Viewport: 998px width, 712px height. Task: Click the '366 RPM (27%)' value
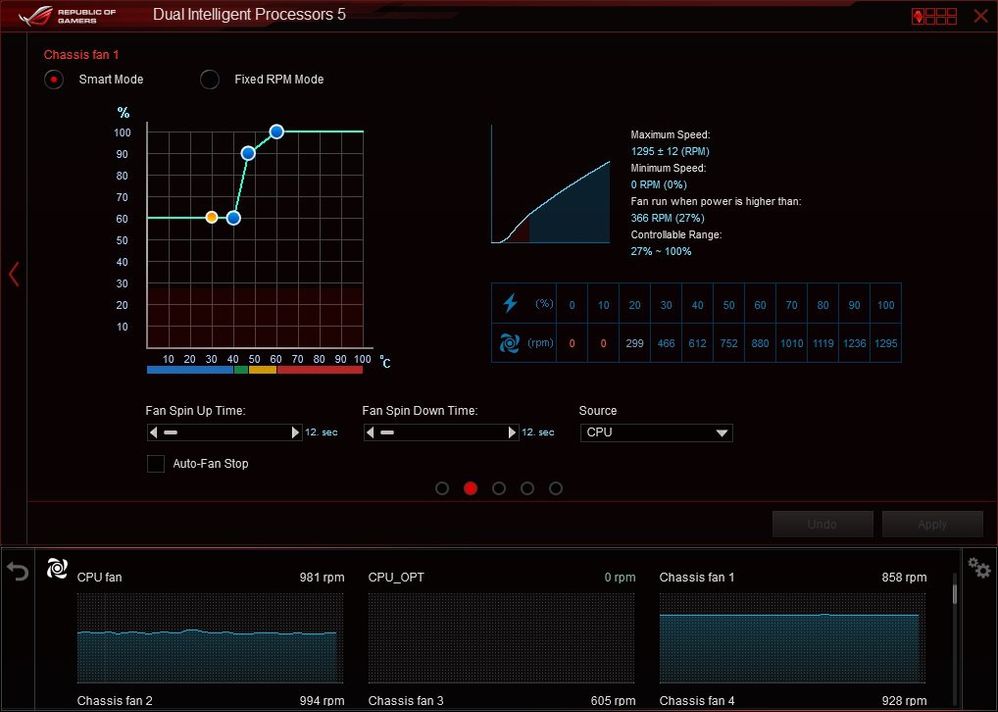(x=667, y=218)
